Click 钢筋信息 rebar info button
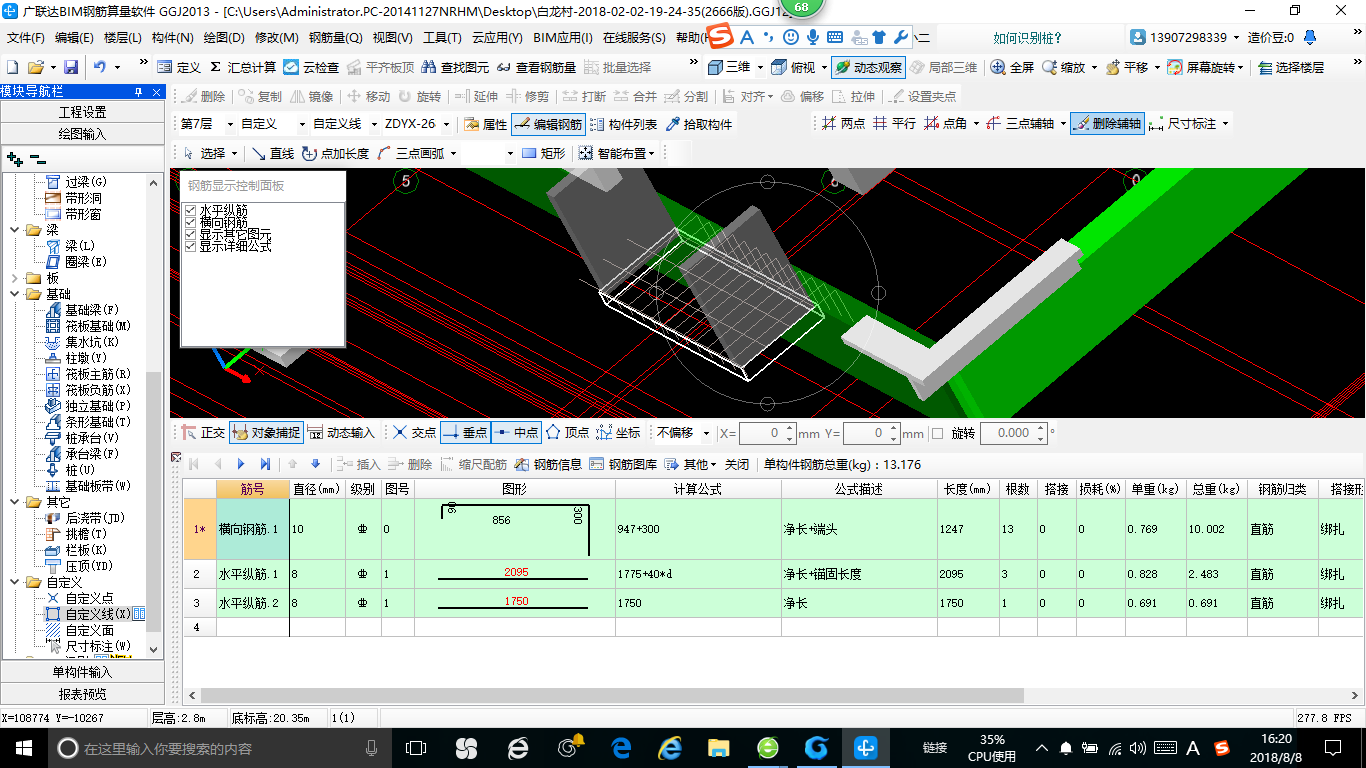The image size is (1366, 768). (548, 464)
